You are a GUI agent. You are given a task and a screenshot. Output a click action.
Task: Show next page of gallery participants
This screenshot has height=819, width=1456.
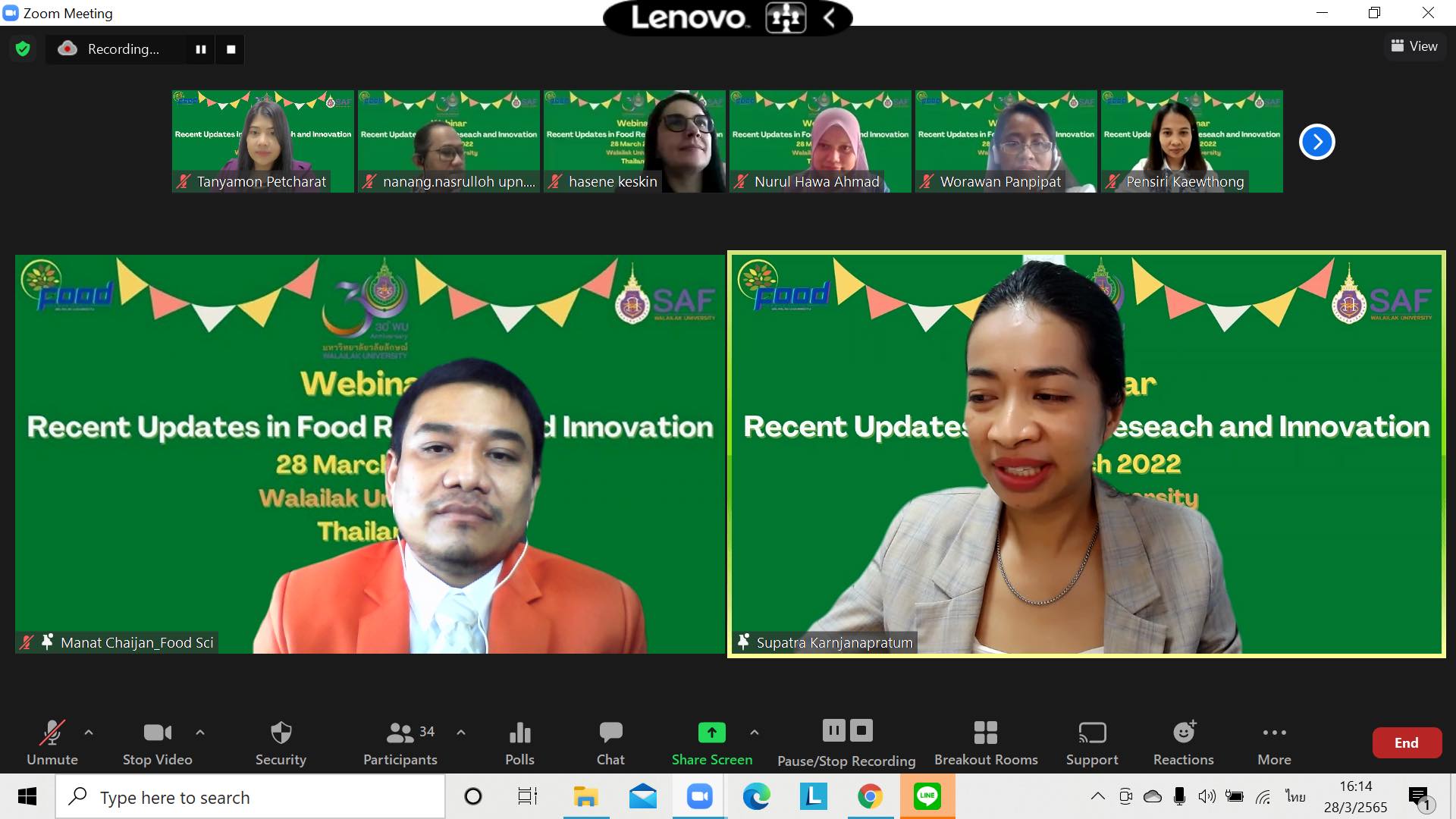pyautogui.click(x=1316, y=142)
